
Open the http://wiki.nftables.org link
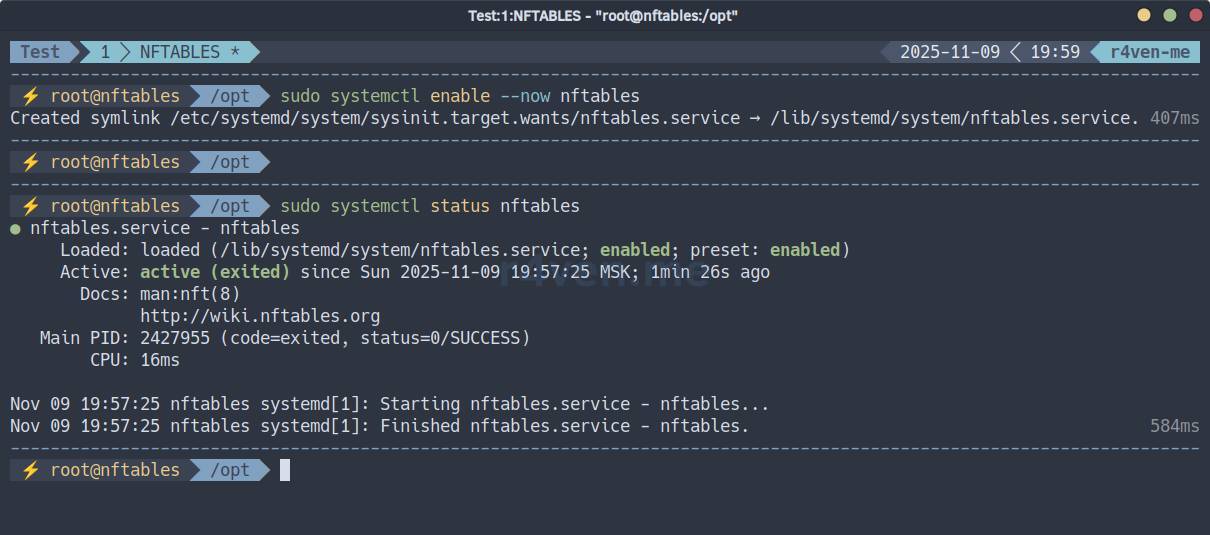260,316
